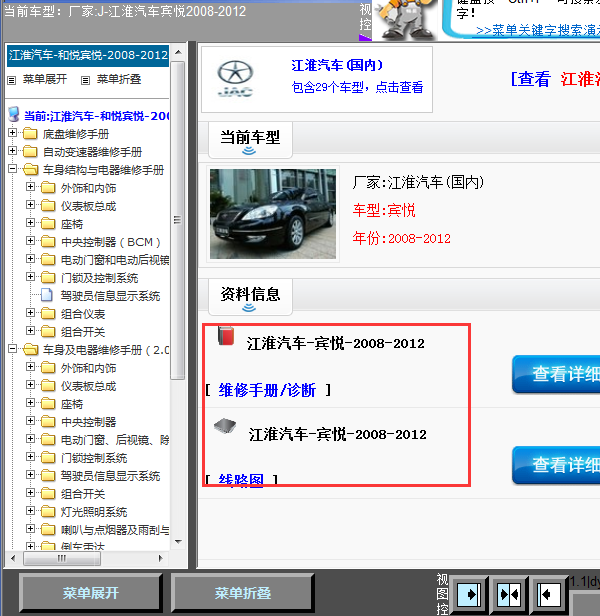Image resolution: width=600 pixels, height=616 pixels.
Task: Click the first 查看详细 button
Action: [556, 374]
